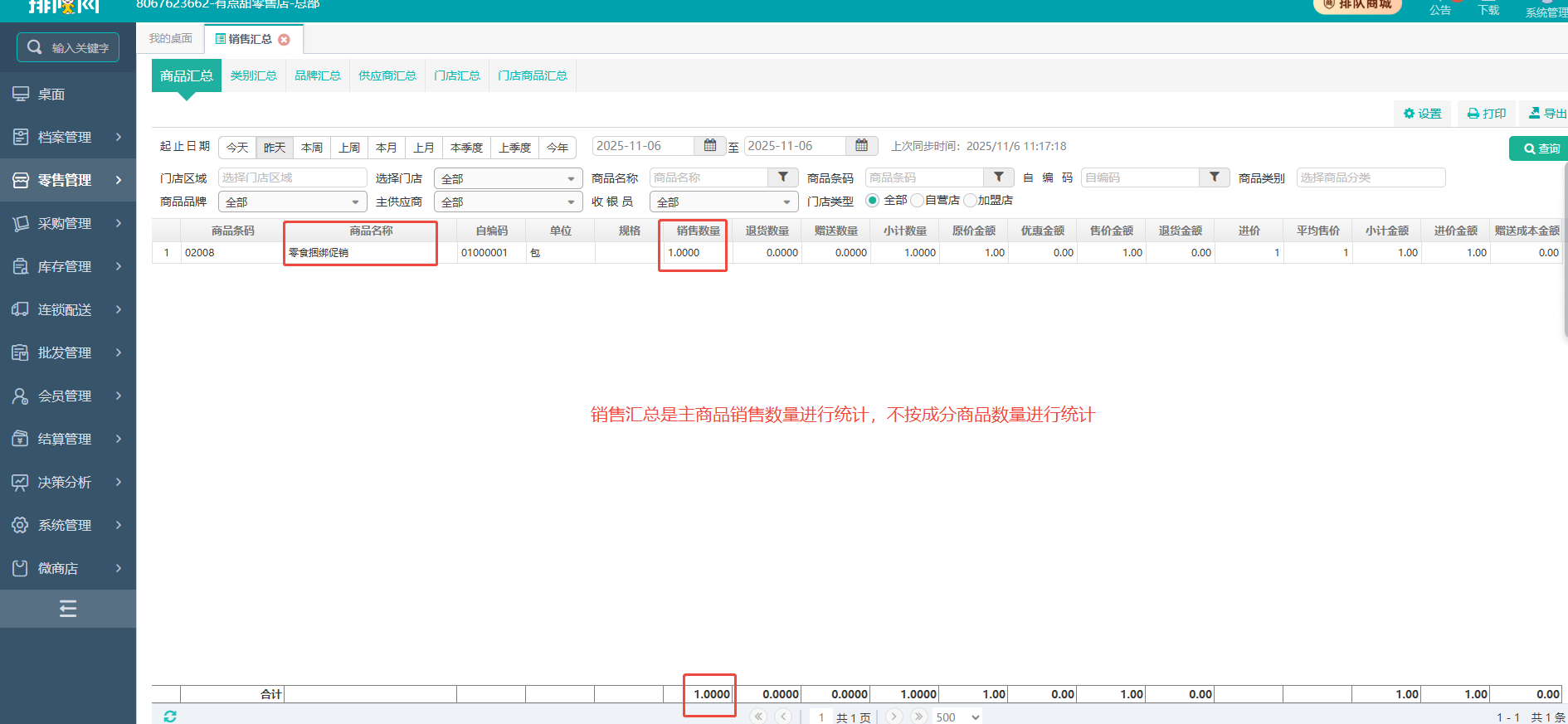Viewport: 1568px width, 724px height.
Task: Close the 销售汇总 tab with red X
Action: pyautogui.click(x=285, y=40)
